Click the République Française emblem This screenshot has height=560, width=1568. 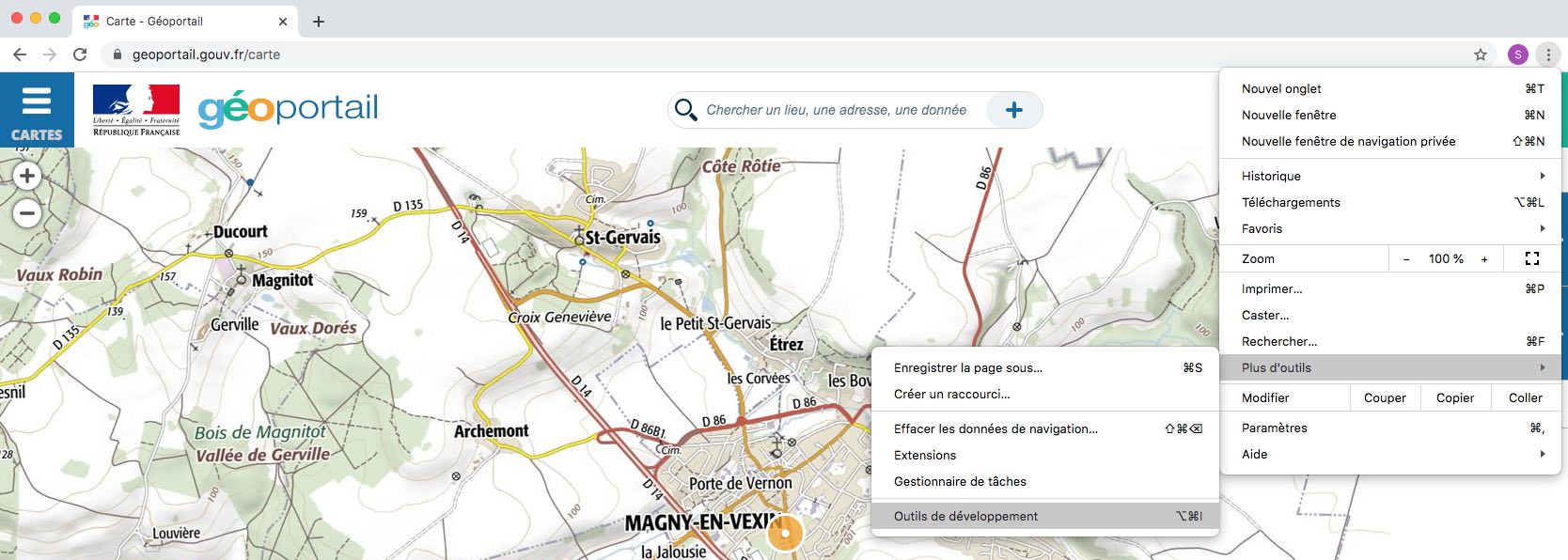pos(136,110)
